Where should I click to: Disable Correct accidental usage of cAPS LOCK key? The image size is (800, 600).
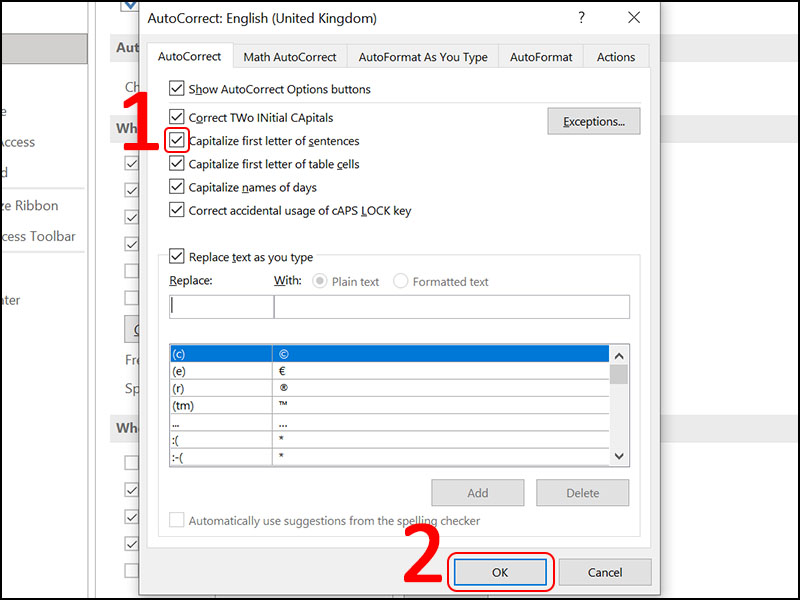pyautogui.click(x=177, y=210)
